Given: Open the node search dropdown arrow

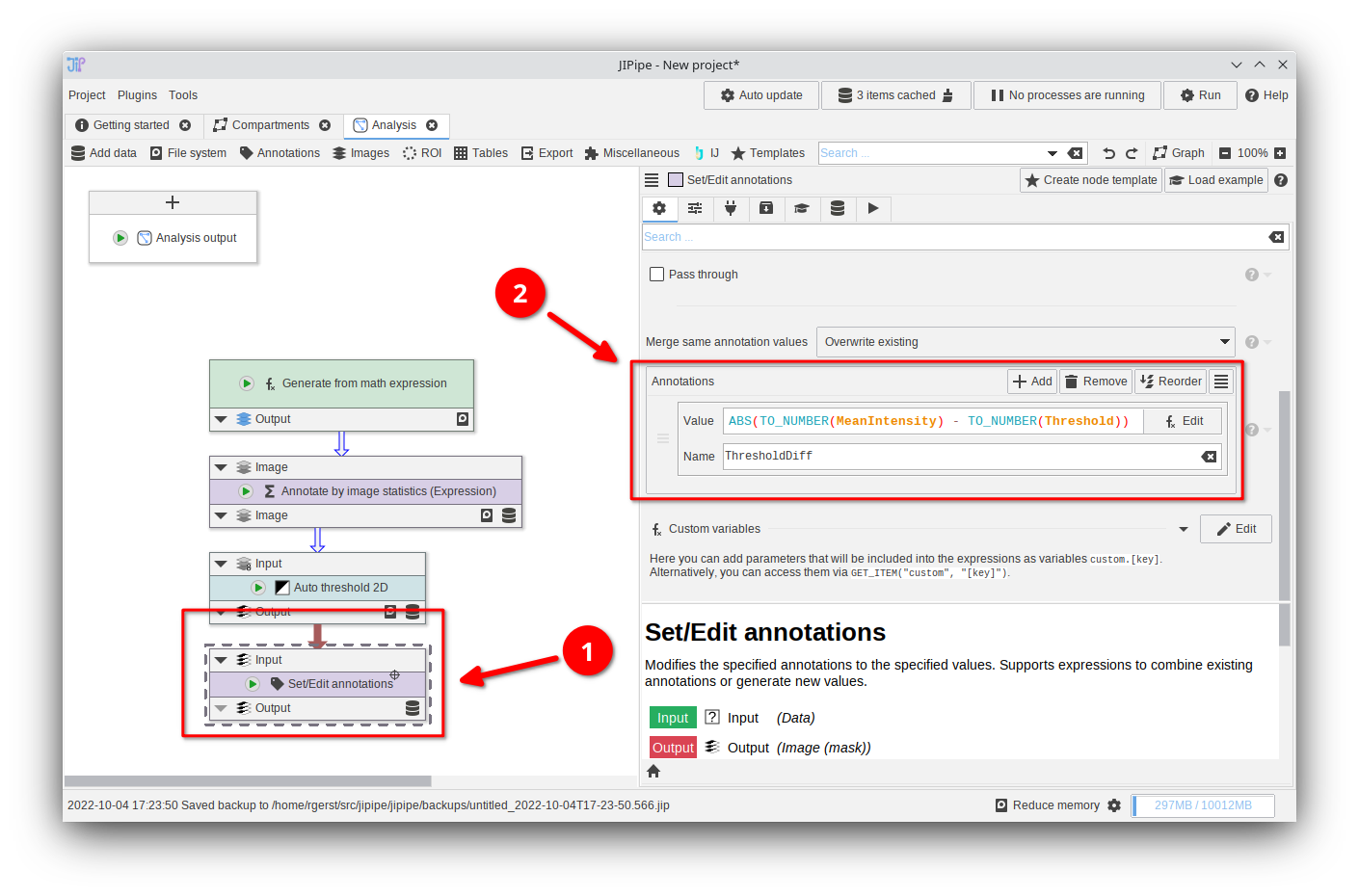Looking at the screenshot, I should (x=1053, y=153).
